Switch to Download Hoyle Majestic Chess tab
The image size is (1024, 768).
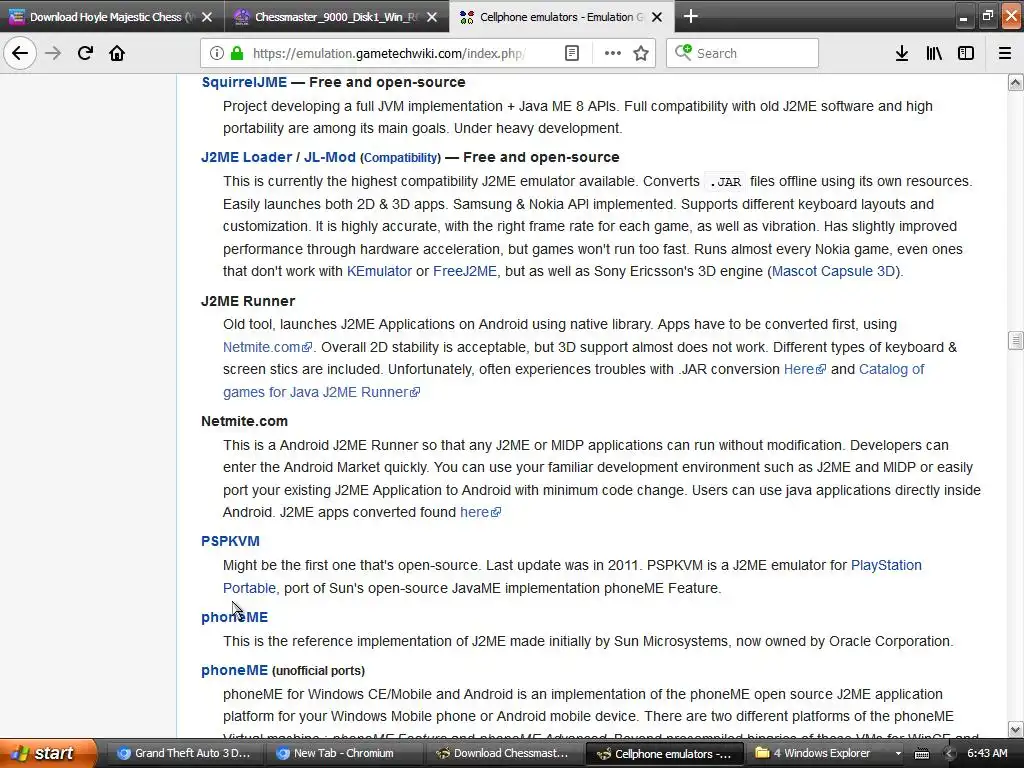(112, 17)
